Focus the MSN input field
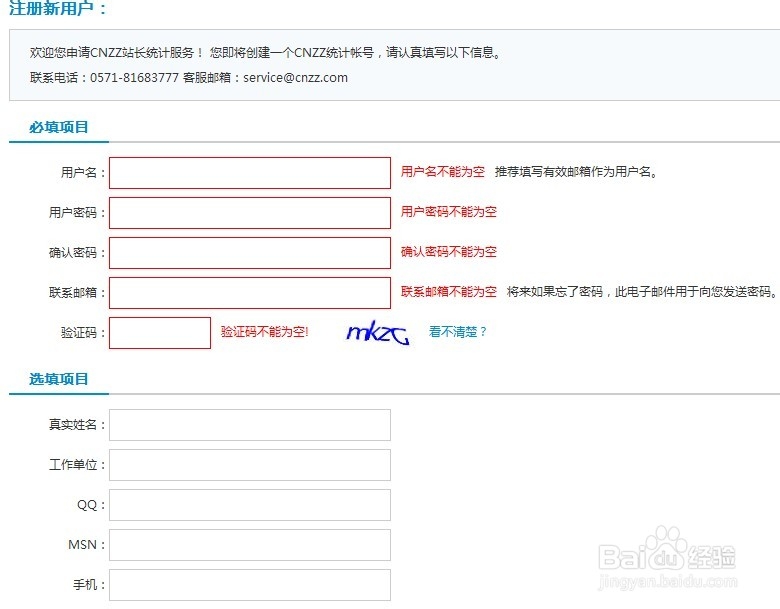780x609 pixels. pyautogui.click(x=250, y=545)
